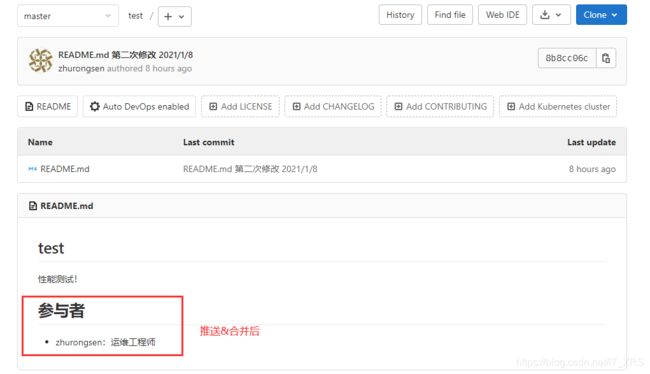
Task: Click Add LICENSE
Action: pos(240,107)
